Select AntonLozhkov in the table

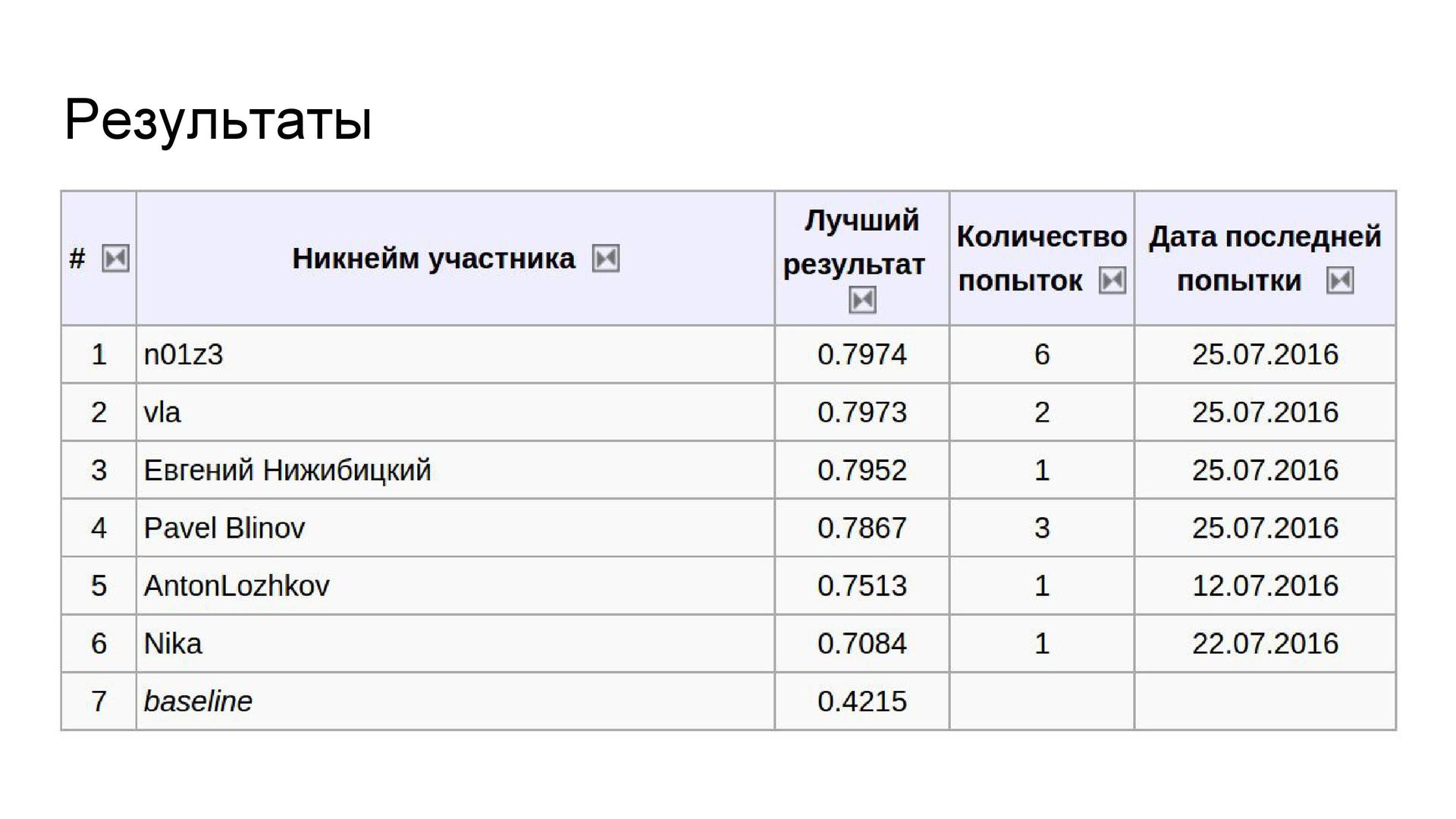click(237, 585)
